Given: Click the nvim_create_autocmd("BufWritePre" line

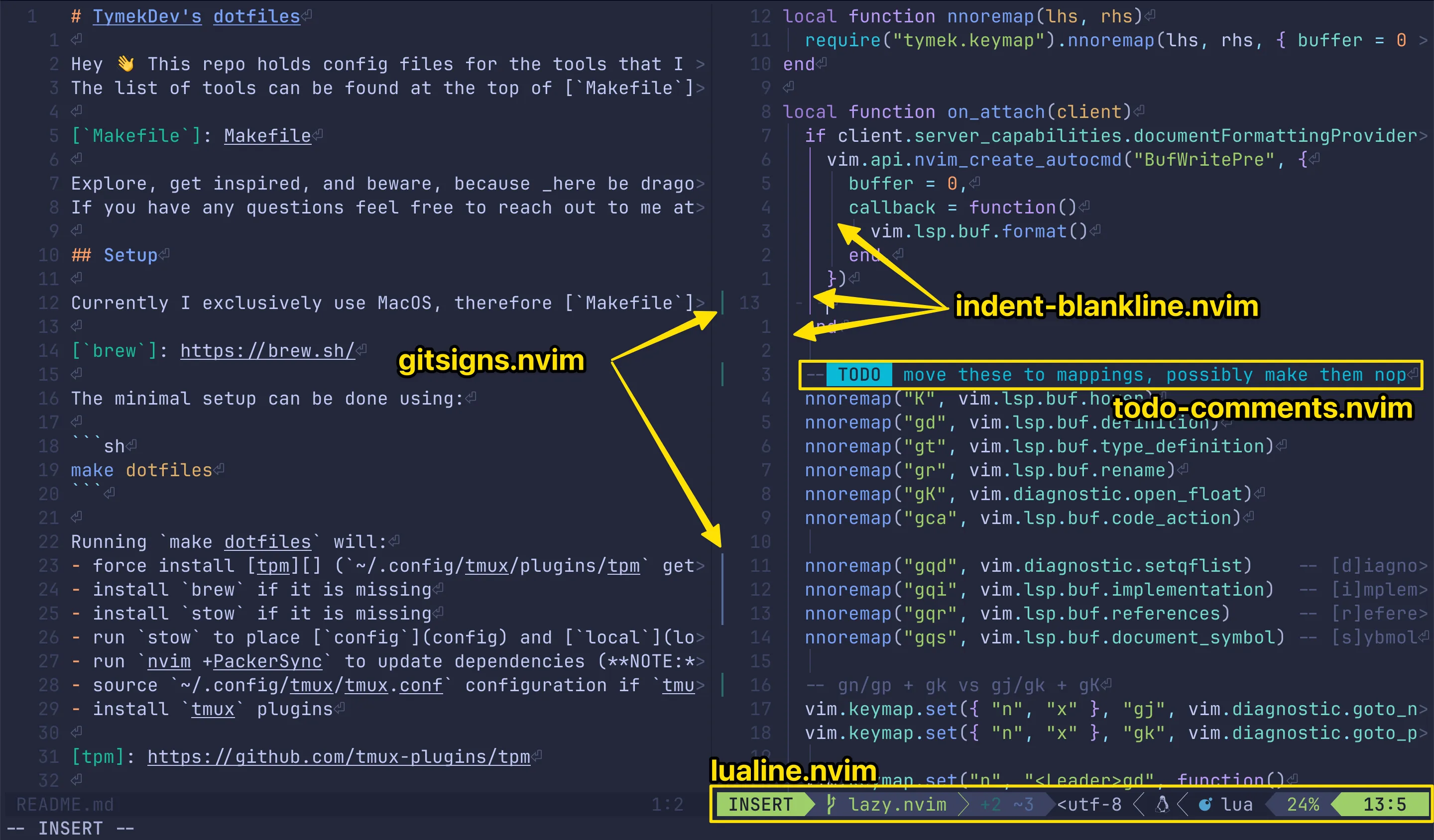Looking at the screenshot, I should [x=1067, y=159].
